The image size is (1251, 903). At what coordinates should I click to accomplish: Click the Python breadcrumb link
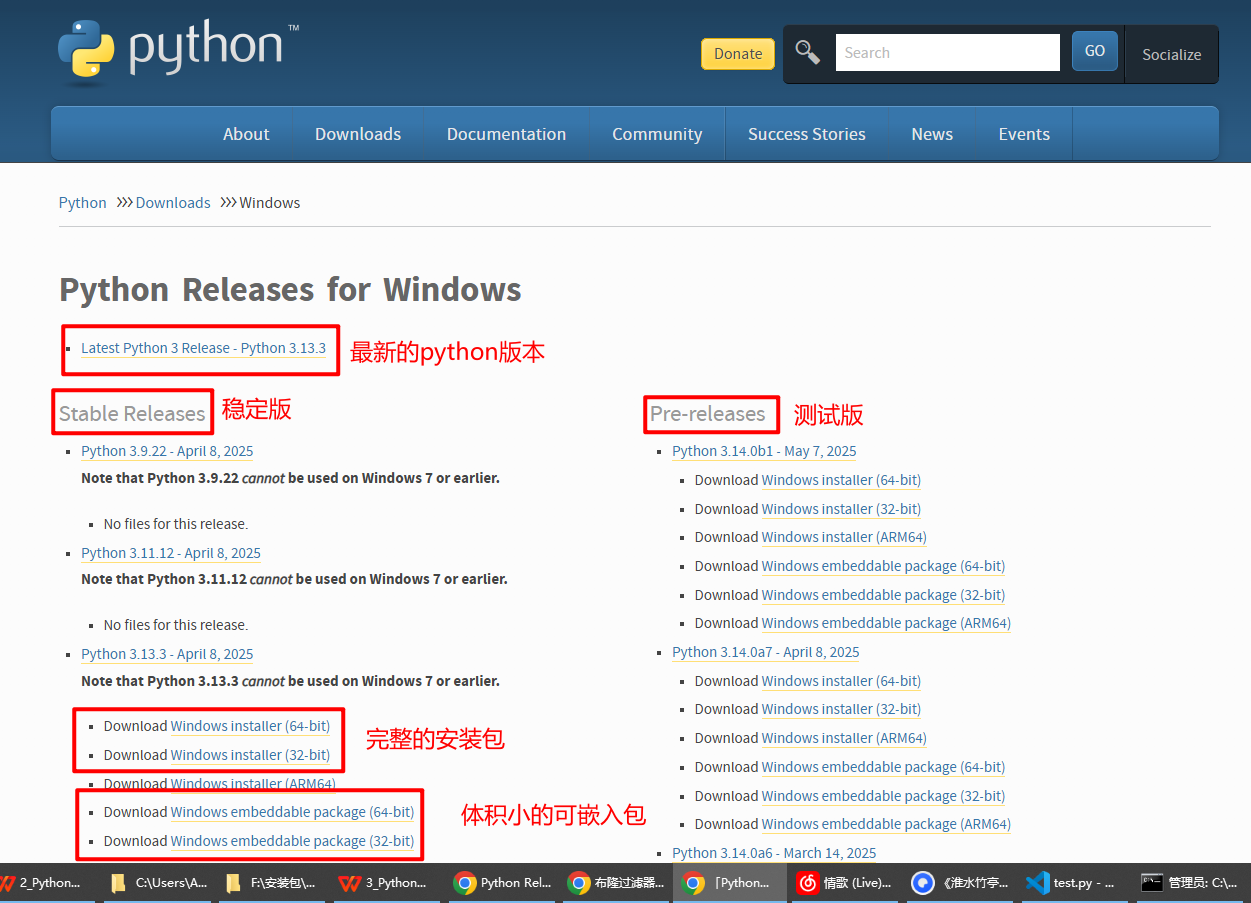tap(82, 203)
